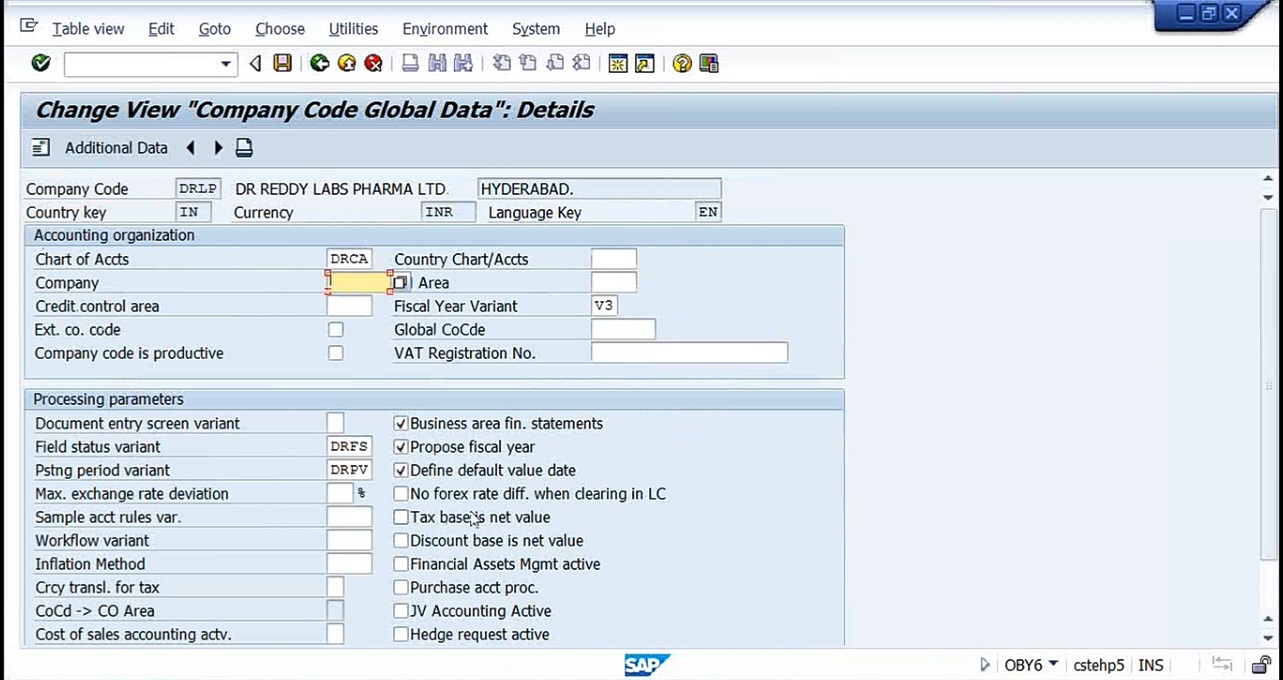The width and height of the screenshot is (1283, 680).
Task: Click the Previous Entry left arrow
Action: 190,148
